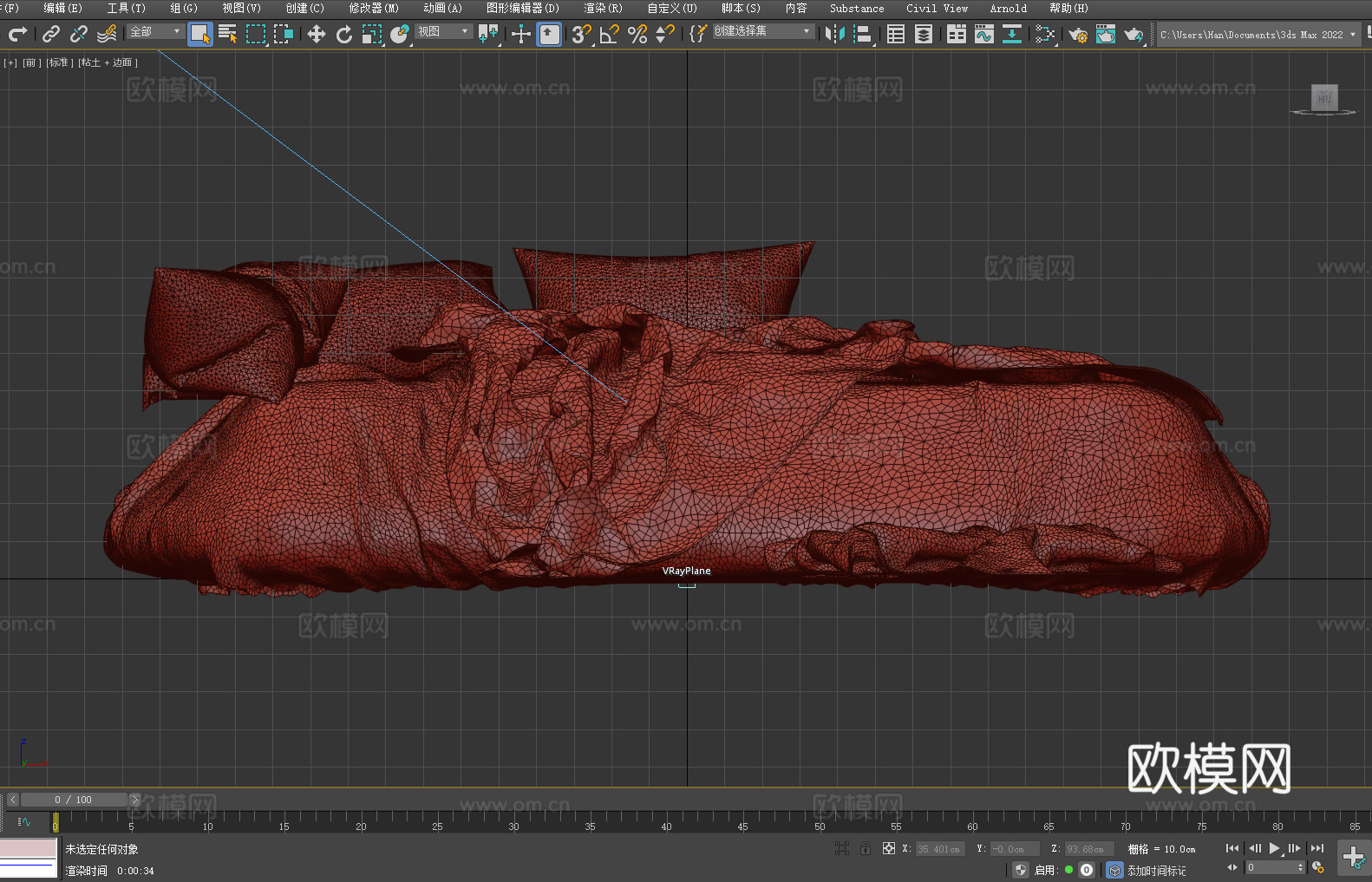
Task: Open the 创建选择集 named selection dropdown
Action: (x=762, y=31)
